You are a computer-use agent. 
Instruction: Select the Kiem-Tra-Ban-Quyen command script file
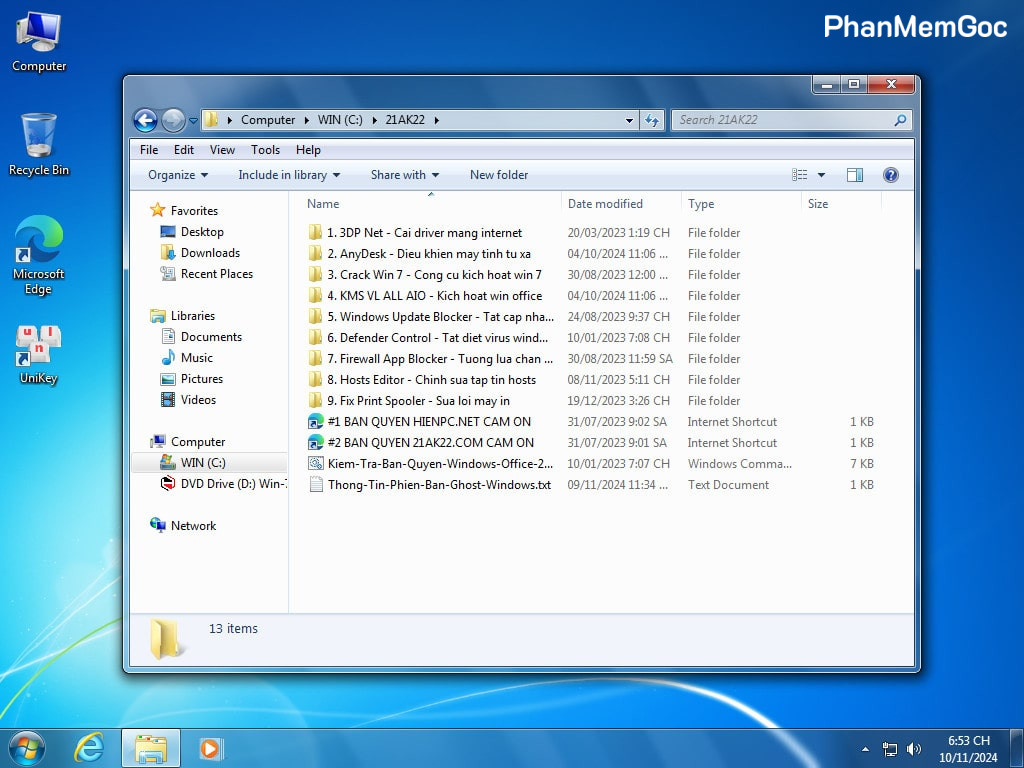(316, 464)
